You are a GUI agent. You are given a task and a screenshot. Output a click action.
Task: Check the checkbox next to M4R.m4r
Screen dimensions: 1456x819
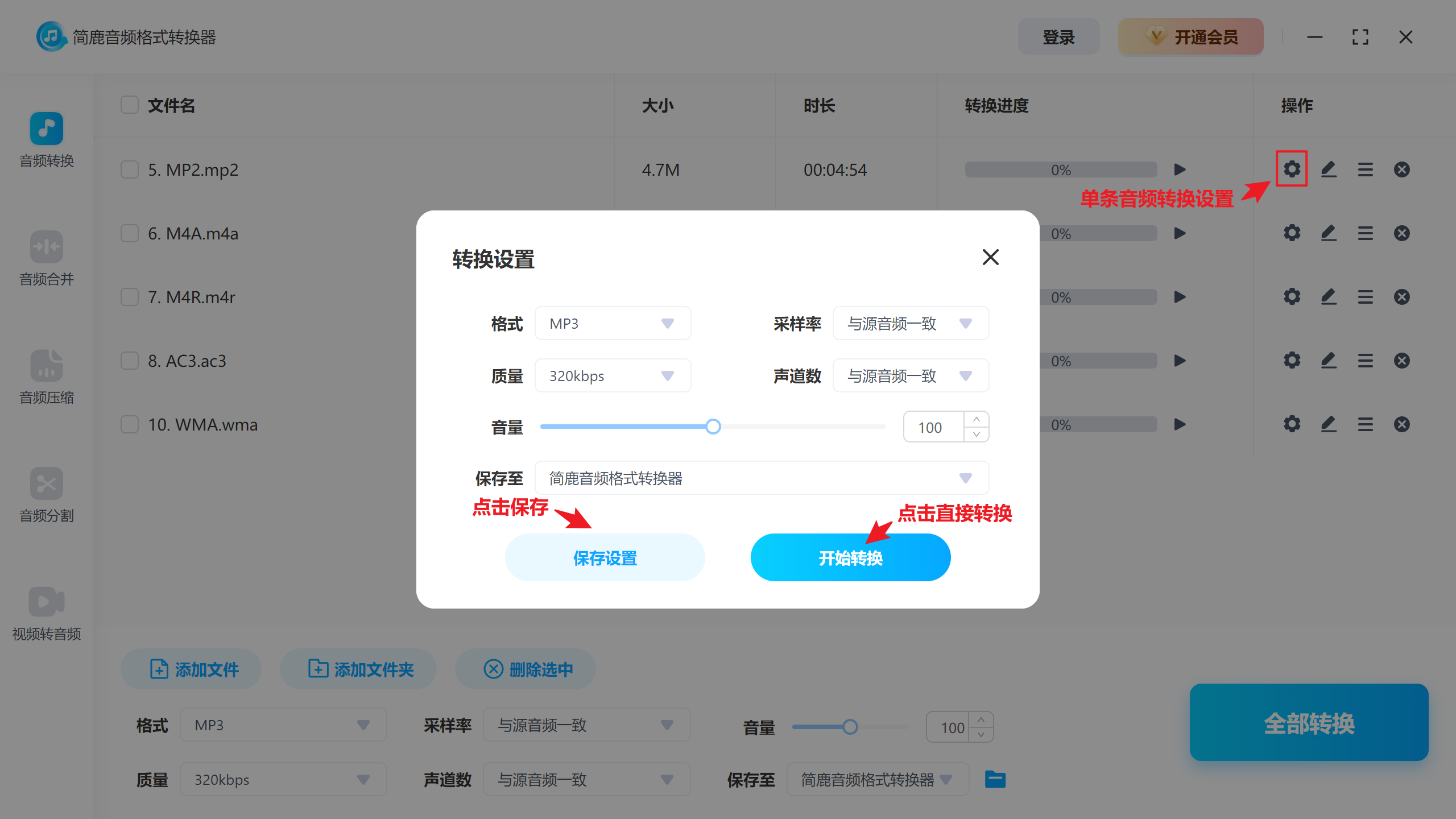pyautogui.click(x=129, y=296)
